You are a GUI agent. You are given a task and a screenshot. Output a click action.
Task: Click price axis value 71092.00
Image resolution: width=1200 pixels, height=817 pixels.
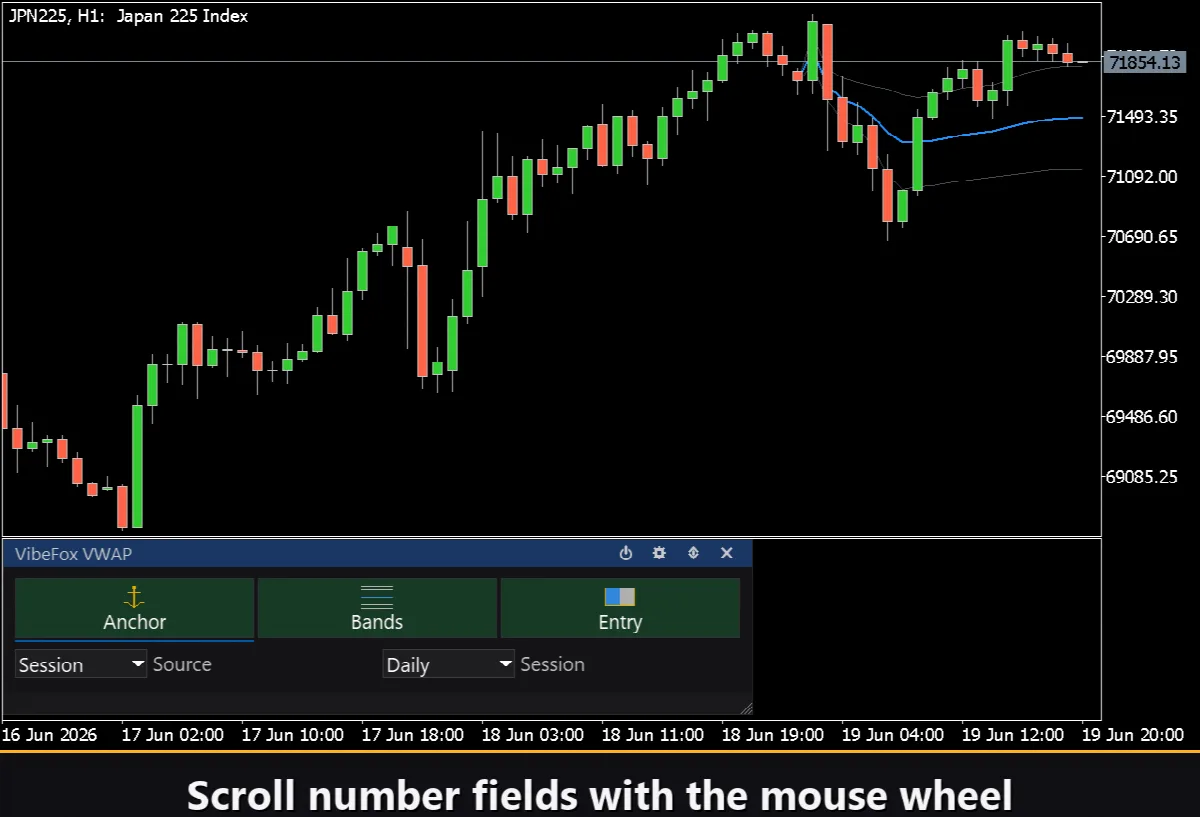1143,177
